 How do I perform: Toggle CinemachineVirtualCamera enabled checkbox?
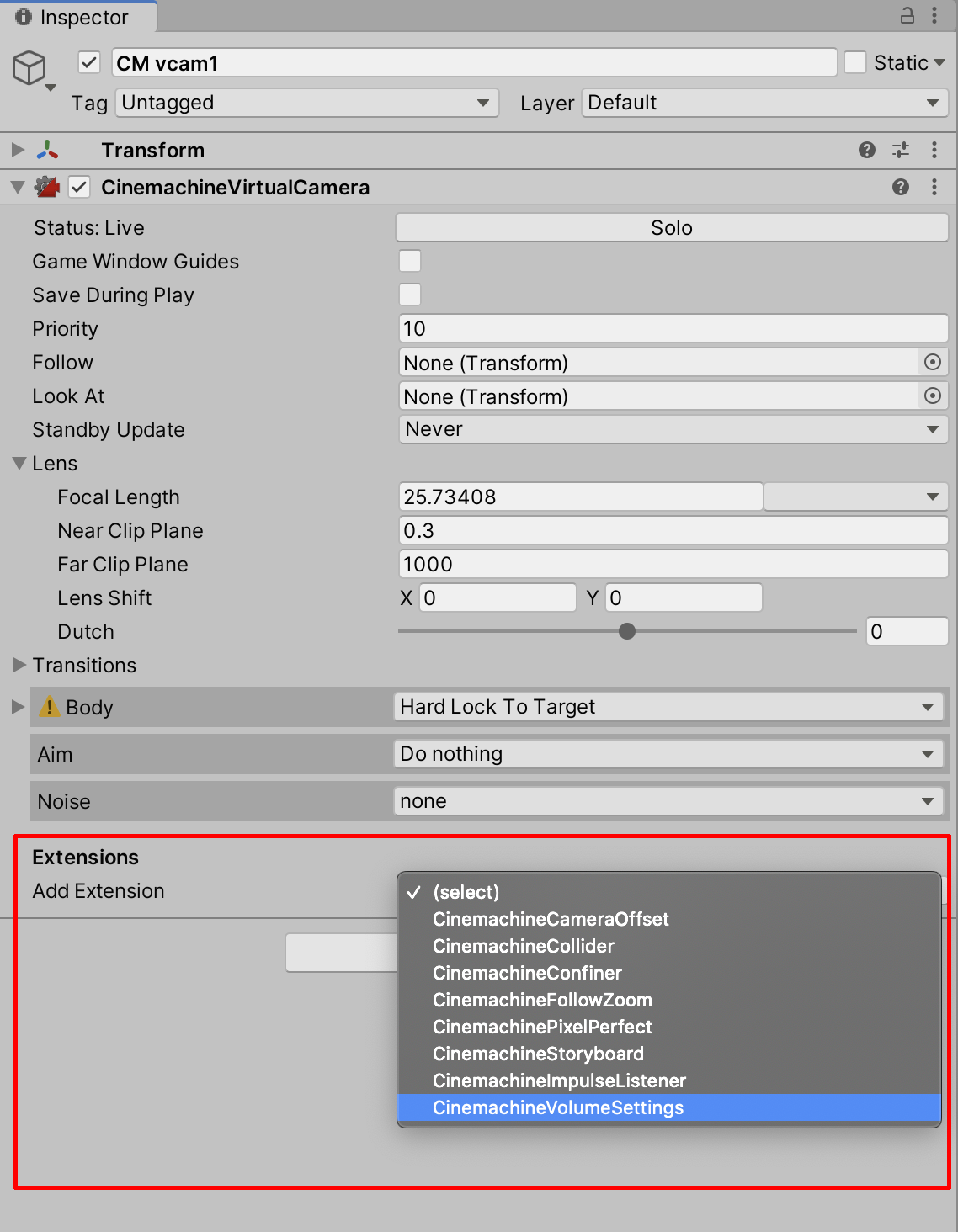pyautogui.click(x=79, y=187)
